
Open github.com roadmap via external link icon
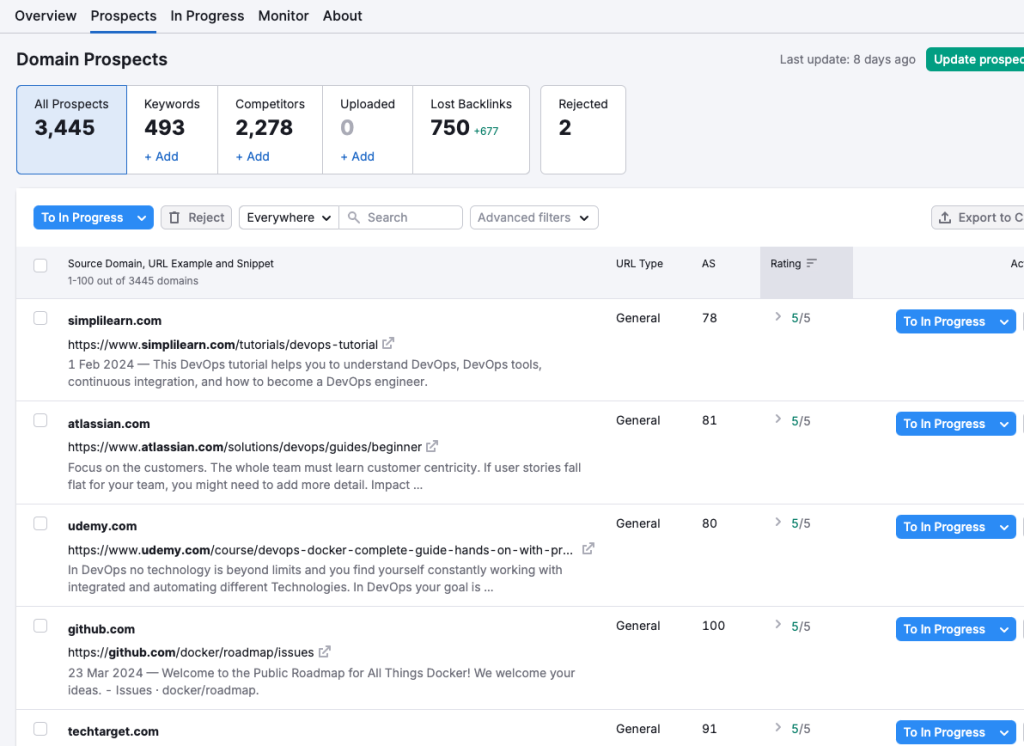pyautogui.click(x=324, y=650)
